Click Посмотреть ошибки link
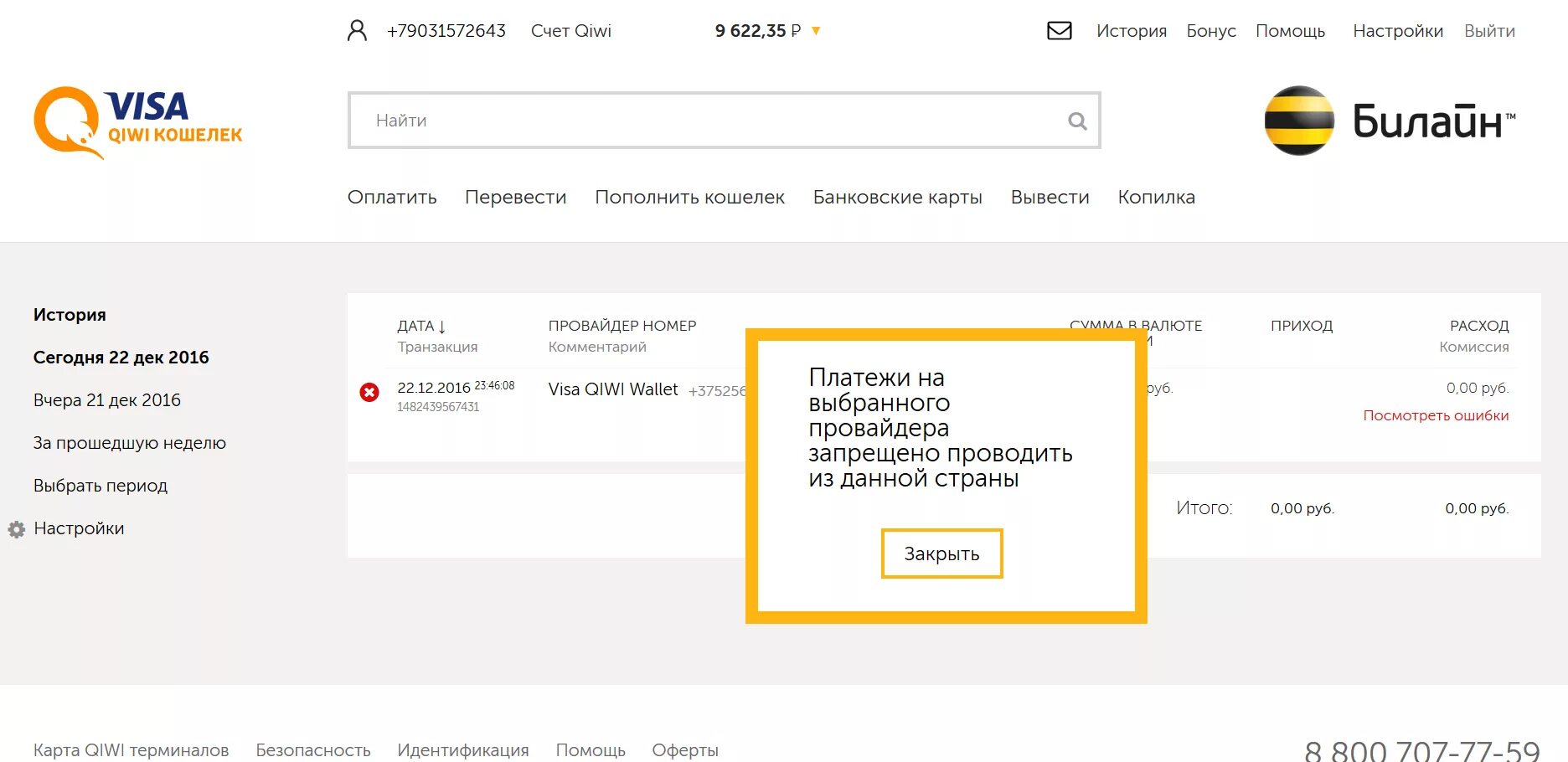Image resolution: width=1568 pixels, height=762 pixels. [x=1436, y=415]
